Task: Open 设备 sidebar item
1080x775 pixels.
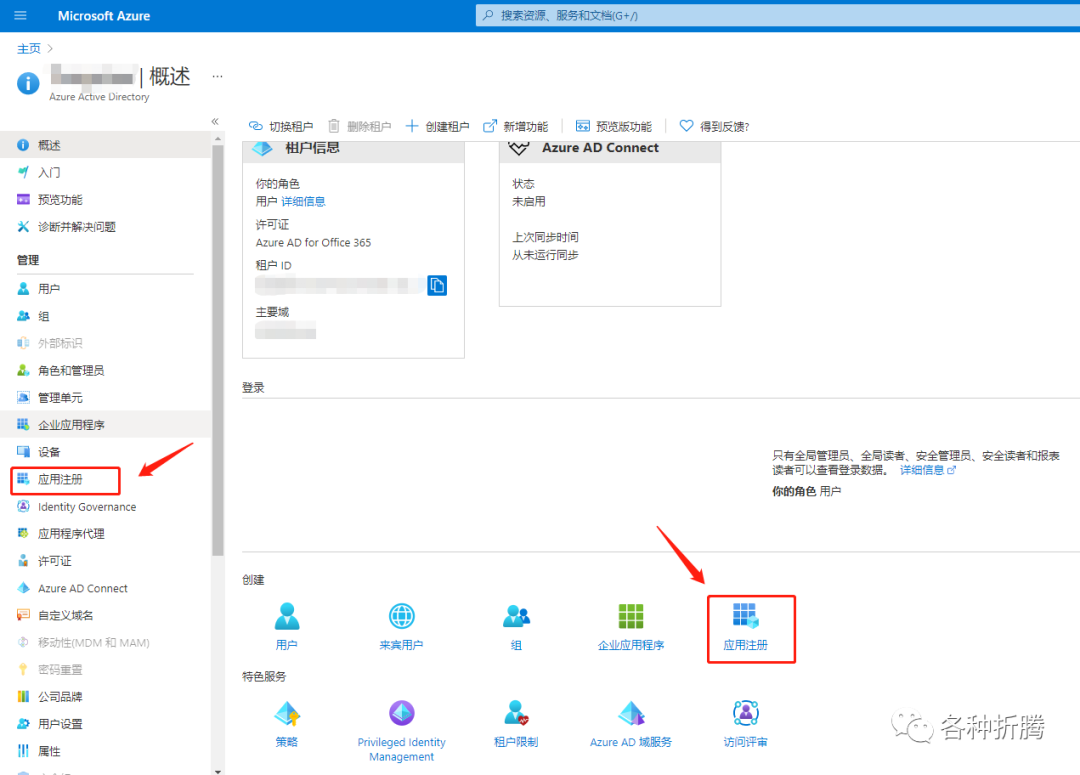Action: pyautogui.click(x=105, y=452)
